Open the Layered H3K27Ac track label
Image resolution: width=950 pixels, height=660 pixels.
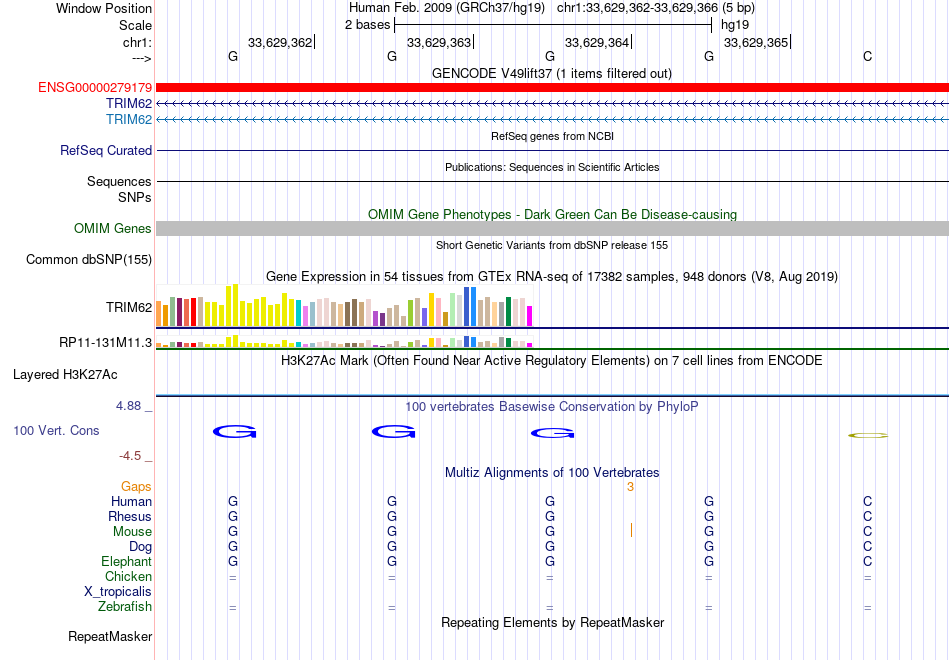(65, 375)
